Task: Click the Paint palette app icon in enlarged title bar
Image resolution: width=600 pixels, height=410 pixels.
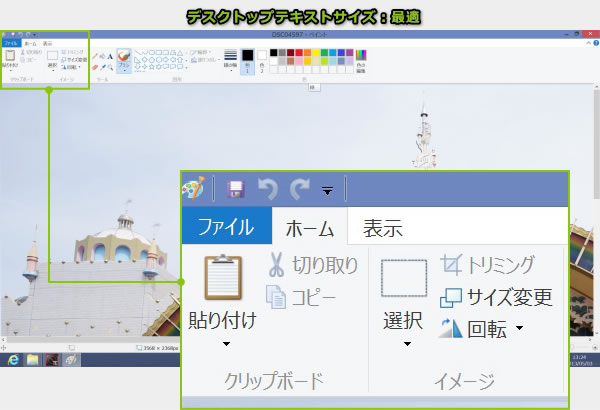Action: 194,188
